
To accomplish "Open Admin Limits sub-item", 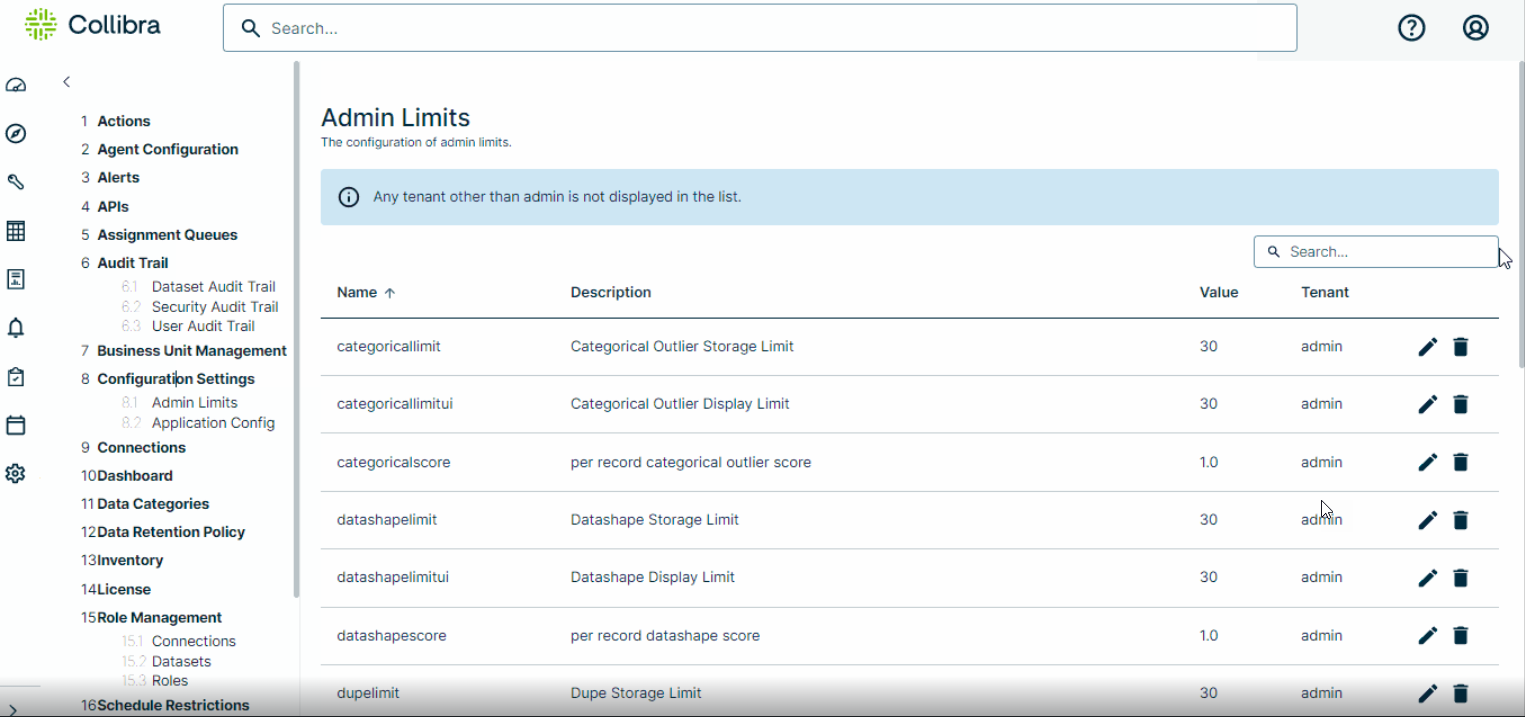I will [195, 402].
